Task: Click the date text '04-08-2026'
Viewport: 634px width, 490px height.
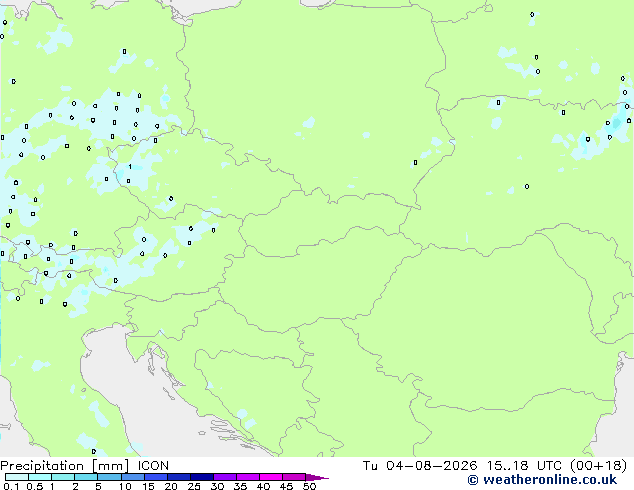Action: pyautogui.click(x=431, y=466)
